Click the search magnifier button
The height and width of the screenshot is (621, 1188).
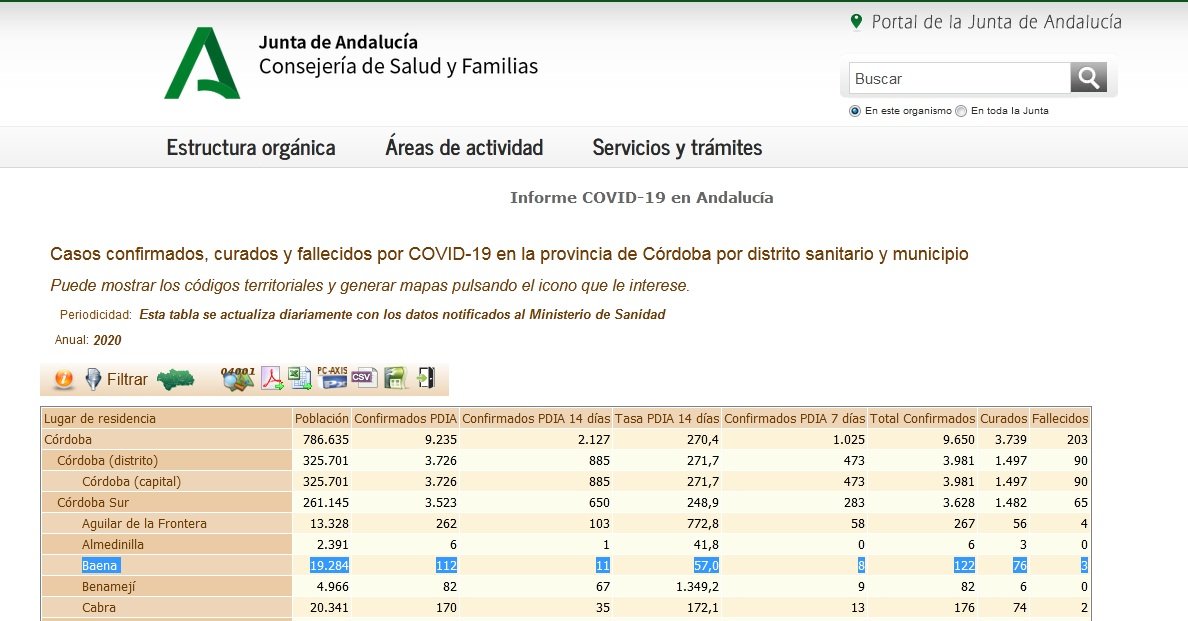pos(1088,77)
